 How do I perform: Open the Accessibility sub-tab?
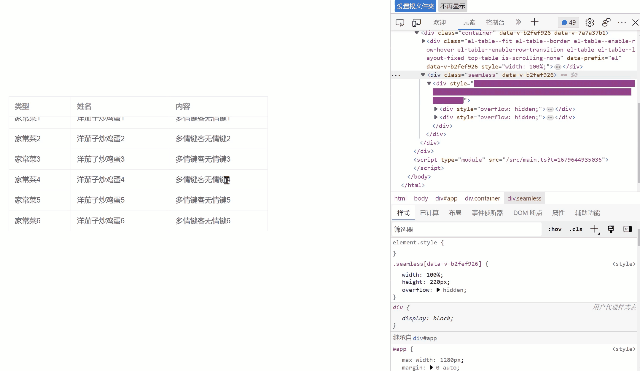587,213
